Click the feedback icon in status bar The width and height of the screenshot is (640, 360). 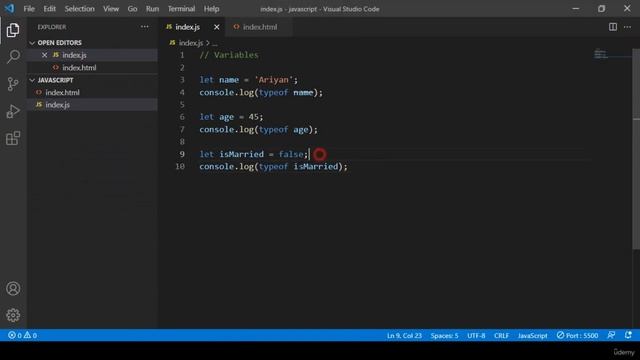[x=611, y=335]
